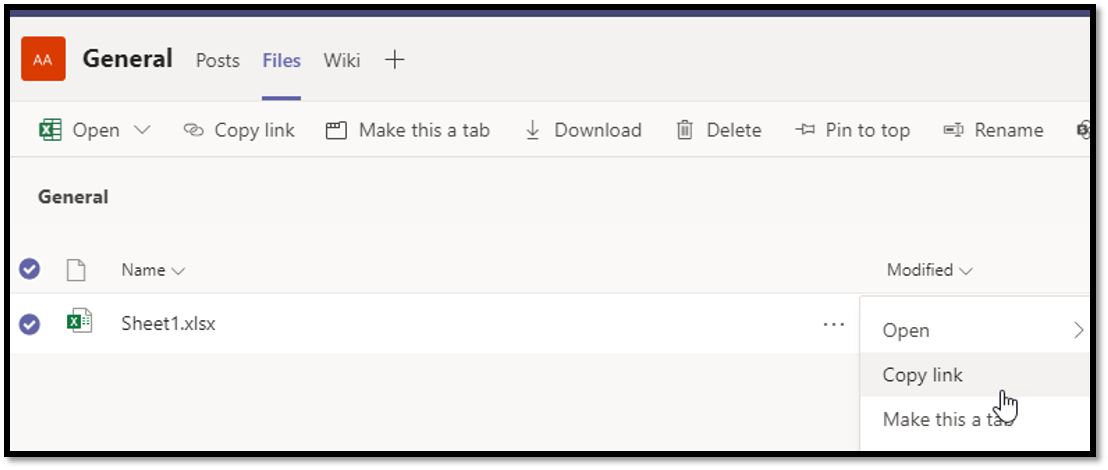Toggle the select all files checkmark

(x=30, y=268)
